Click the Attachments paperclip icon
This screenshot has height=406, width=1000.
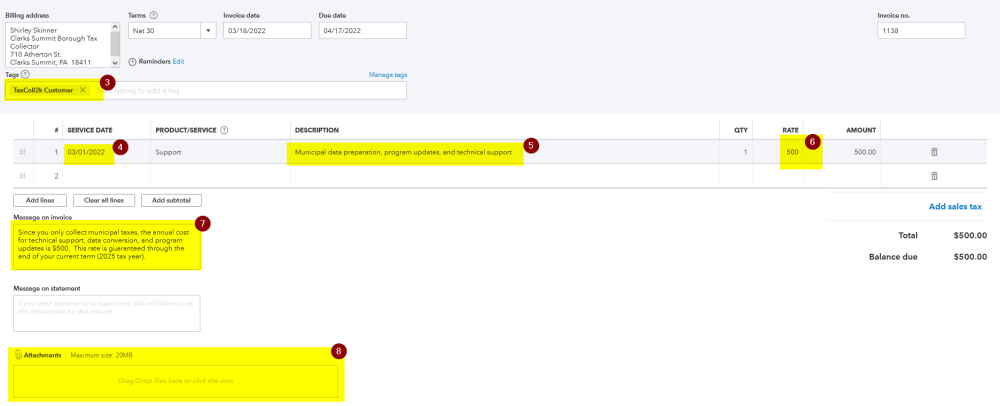click(x=18, y=355)
